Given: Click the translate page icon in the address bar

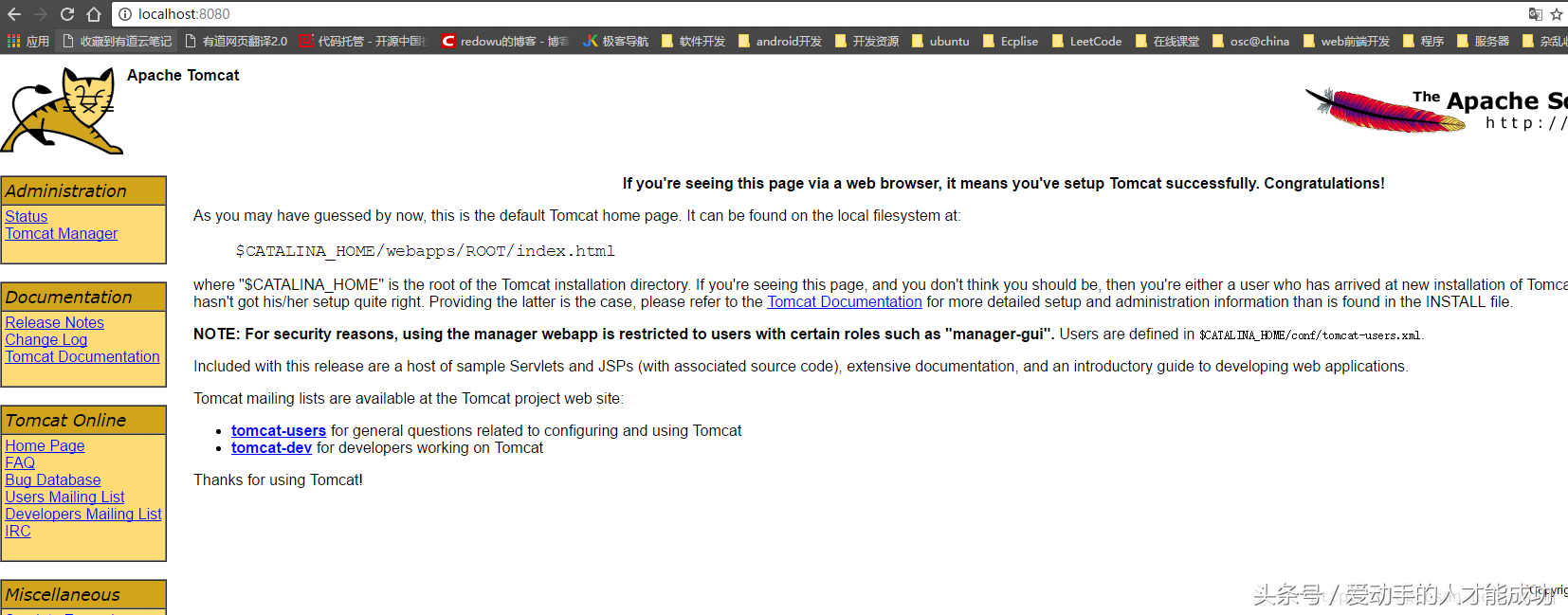Looking at the screenshot, I should 1535,14.
